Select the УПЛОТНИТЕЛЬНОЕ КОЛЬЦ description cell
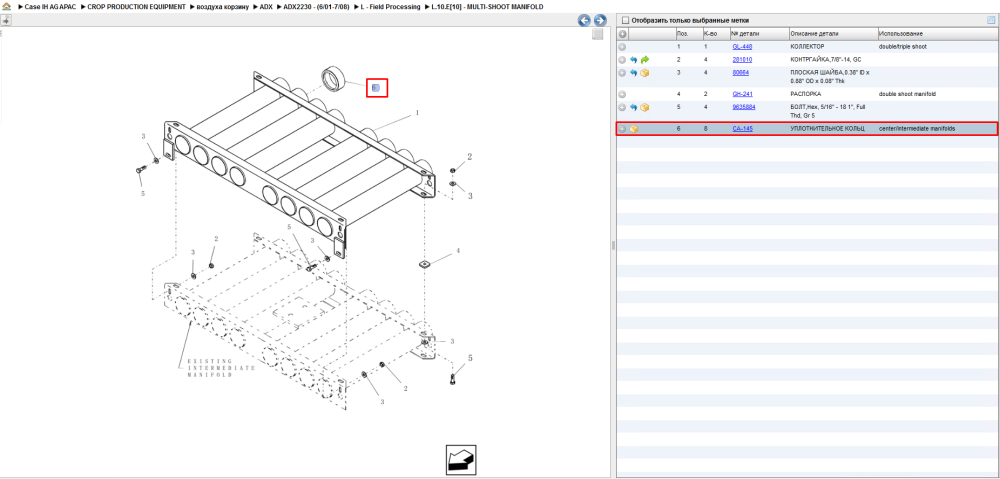1000x479 pixels. 827,129
